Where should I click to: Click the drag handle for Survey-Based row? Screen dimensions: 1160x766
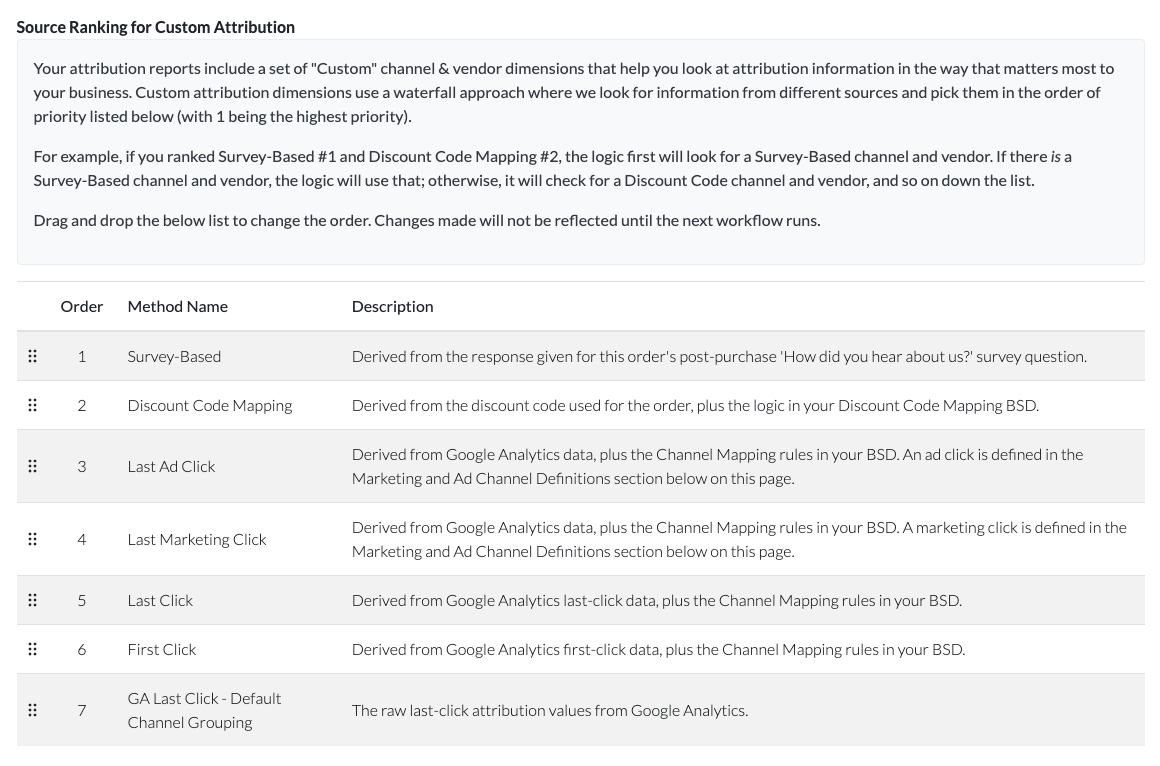coord(33,356)
